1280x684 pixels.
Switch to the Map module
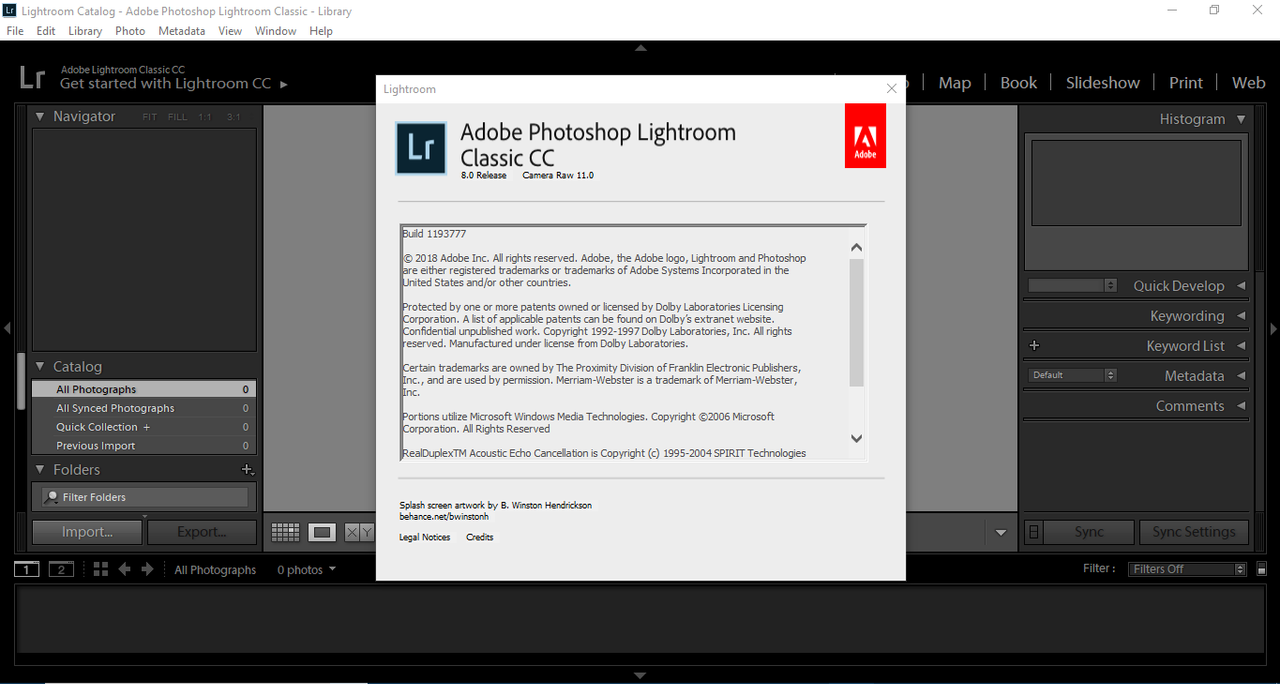click(x=955, y=83)
